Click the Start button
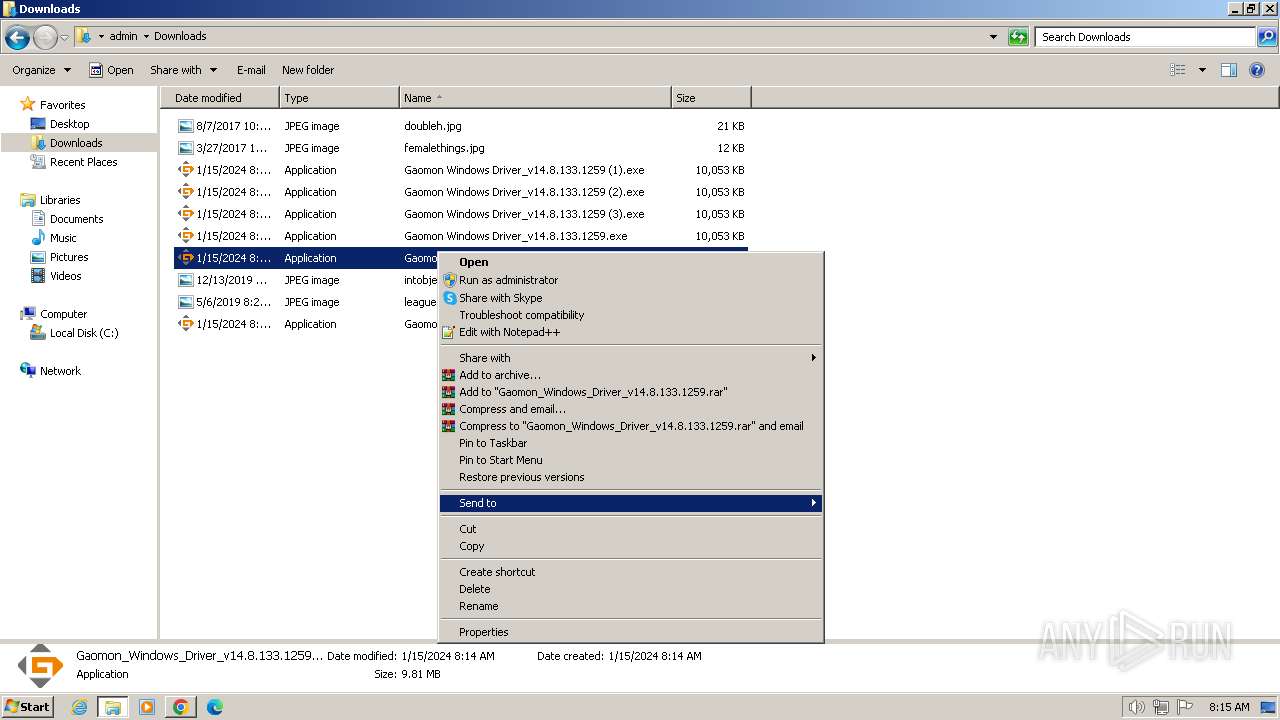This screenshot has height=720, width=1280. pos(28,706)
